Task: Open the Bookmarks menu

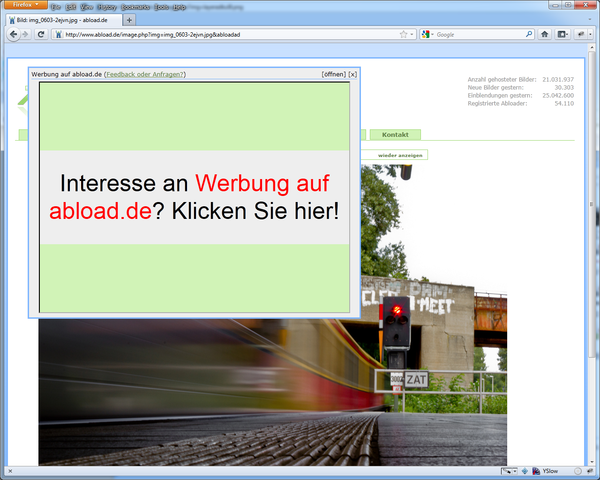Action: [x=137, y=6]
